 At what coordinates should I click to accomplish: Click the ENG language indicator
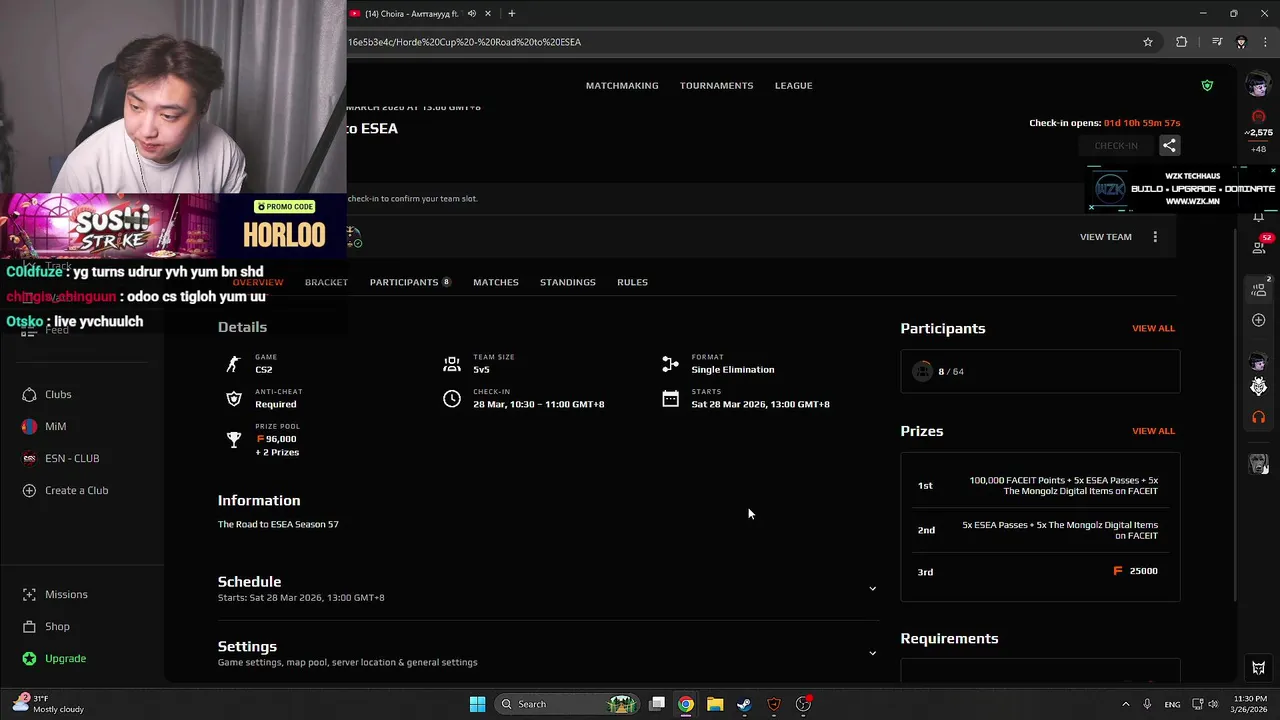coord(1172,705)
